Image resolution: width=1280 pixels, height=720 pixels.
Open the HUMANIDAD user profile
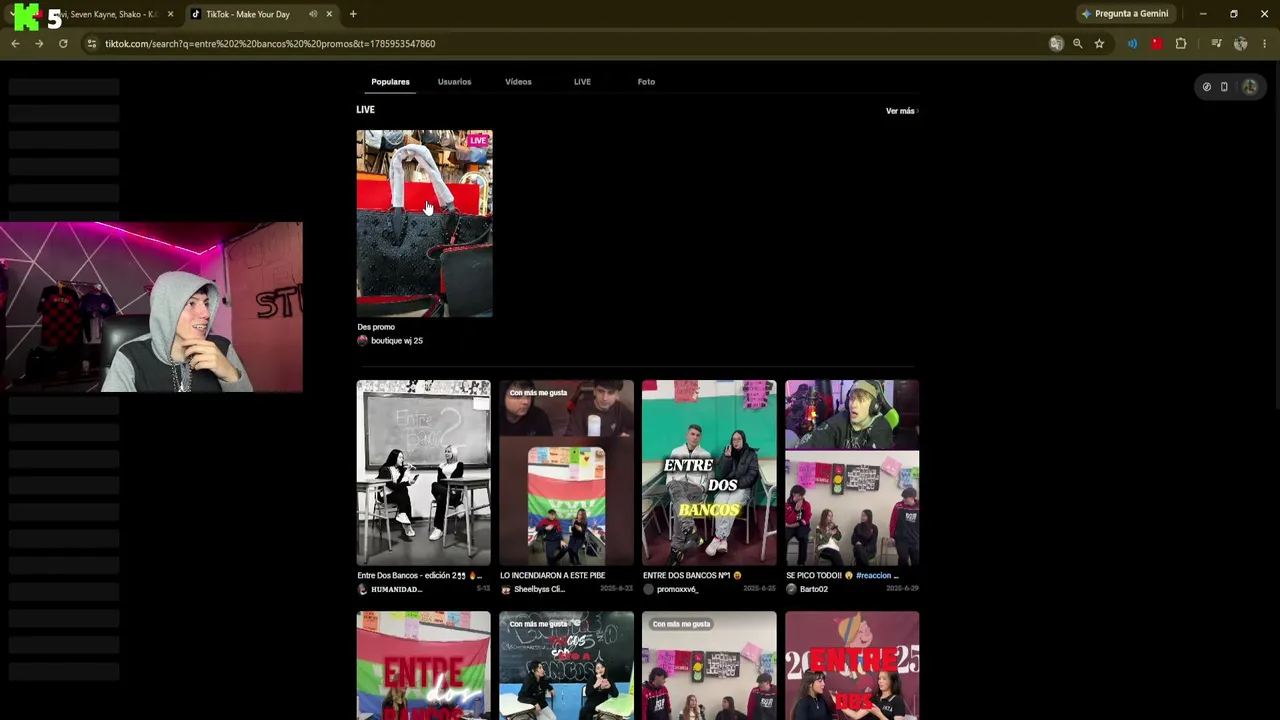(396, 590)
